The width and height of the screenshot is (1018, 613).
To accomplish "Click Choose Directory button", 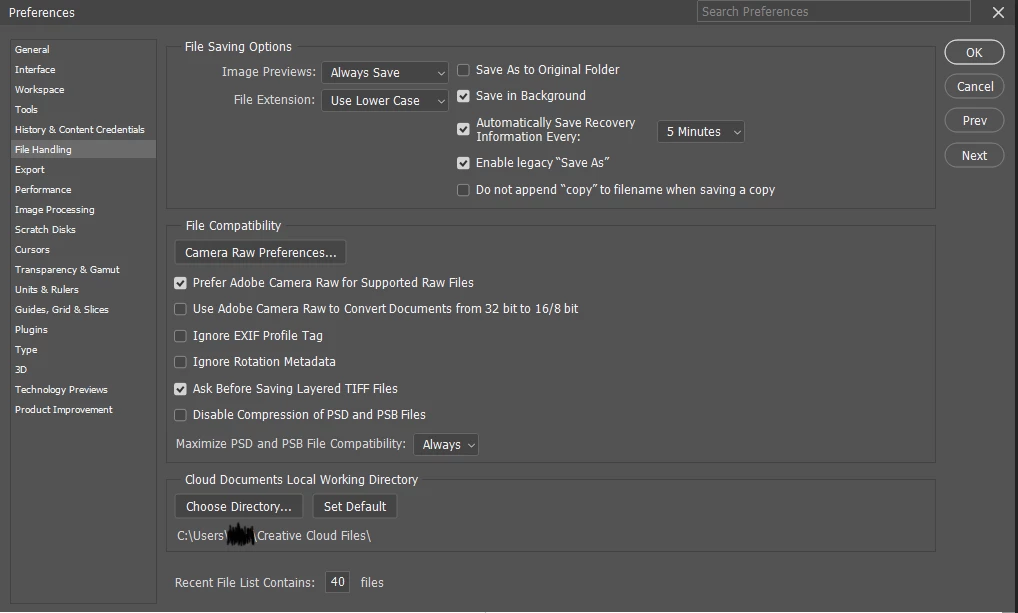I will (x=238, y=507).
